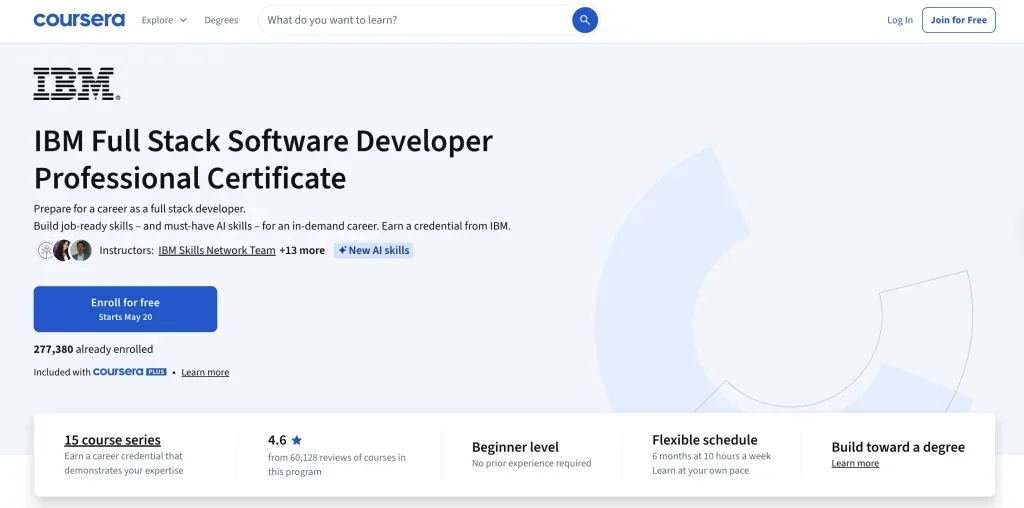Click the '277,380 already enrolled' text

point(93,349)
